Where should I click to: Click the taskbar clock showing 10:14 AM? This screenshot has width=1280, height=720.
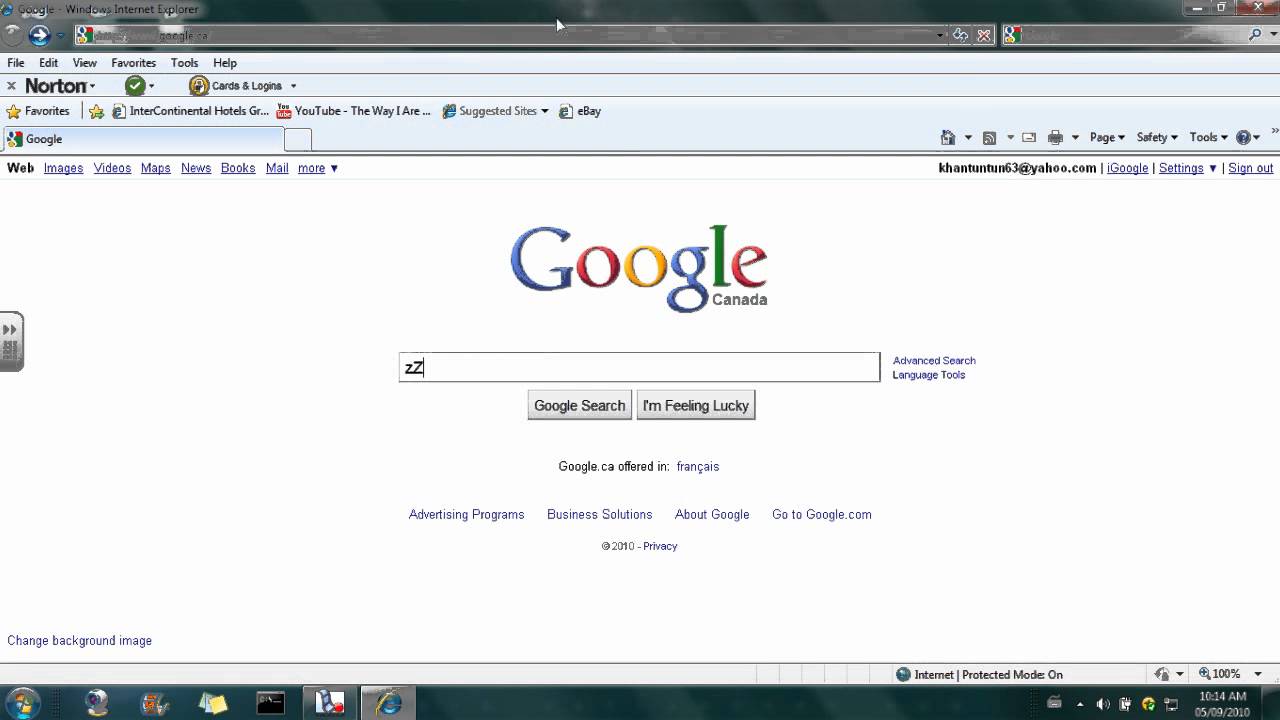(x=1222, y=703)
